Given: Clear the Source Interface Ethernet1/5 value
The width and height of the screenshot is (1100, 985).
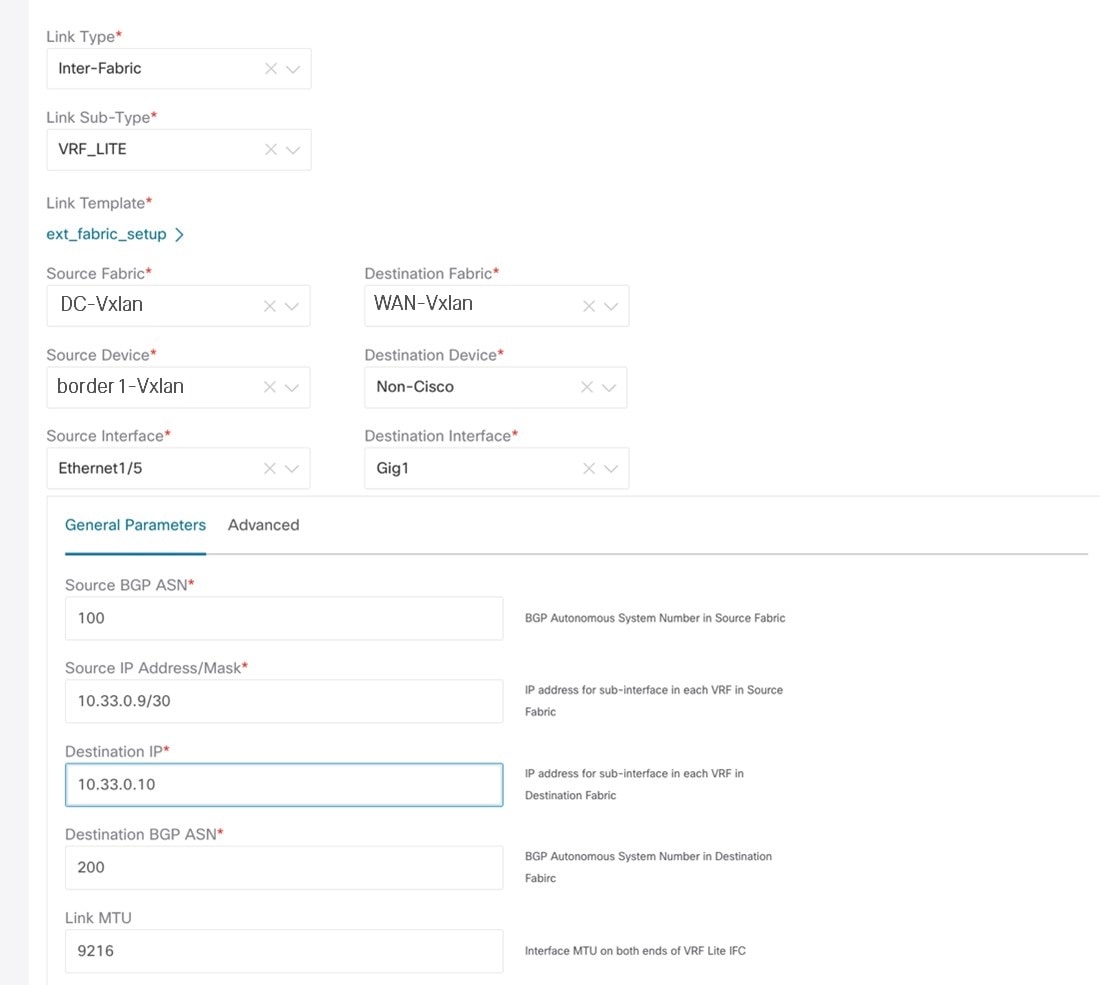Looking at the screenshot, I should click(x=269, y=468).
